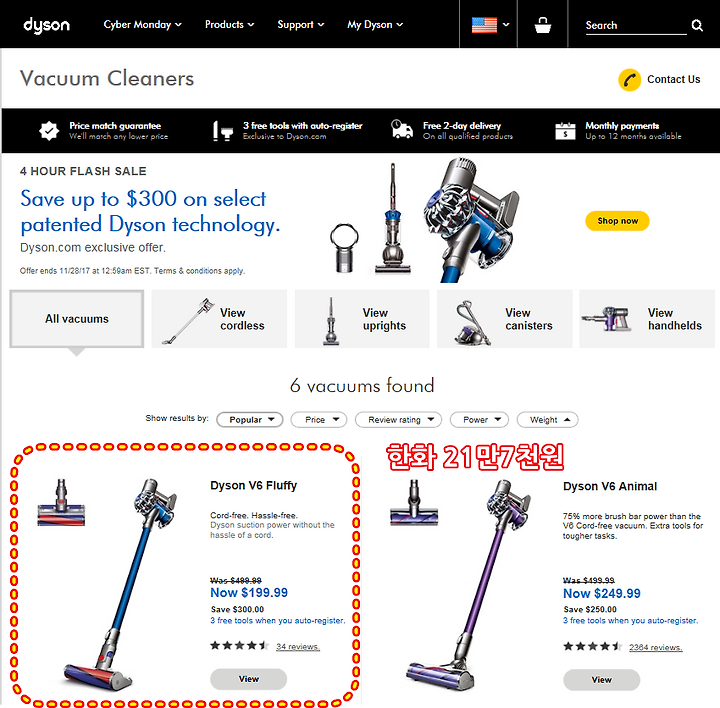Click the US flag country icon

coord(484,25)
